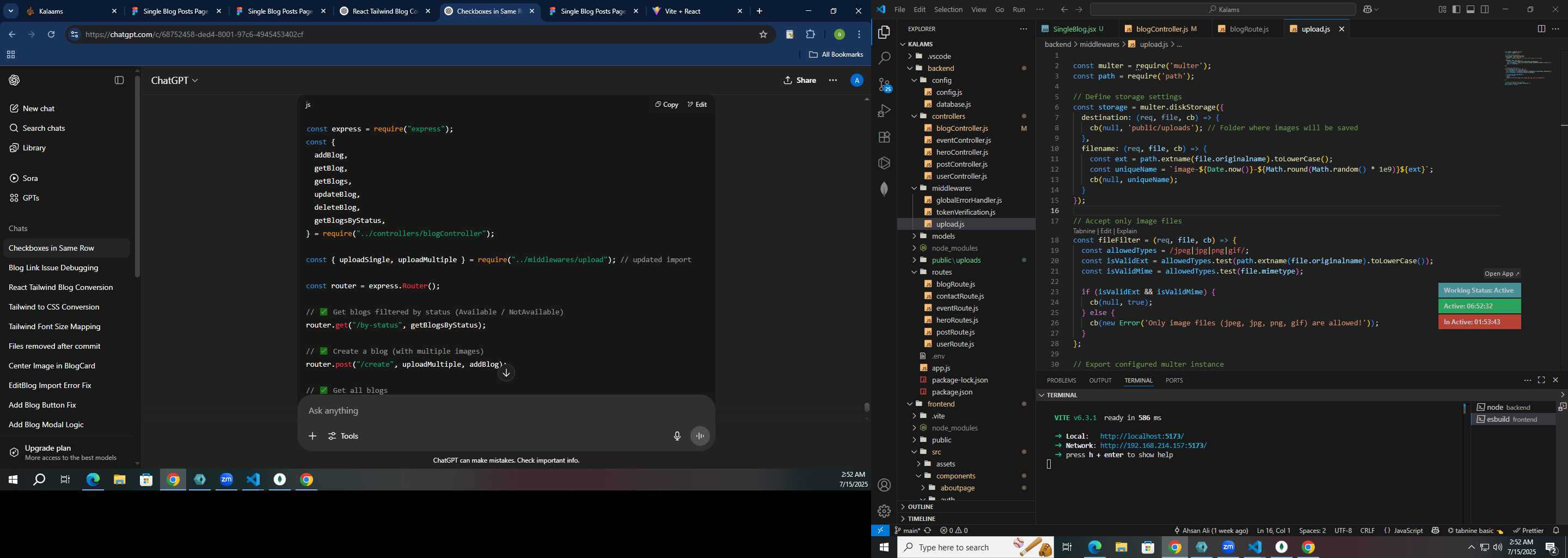Click ChatGPT logo in sidebar
Screen dimensions: 1568x558
(x=14, y=81)
